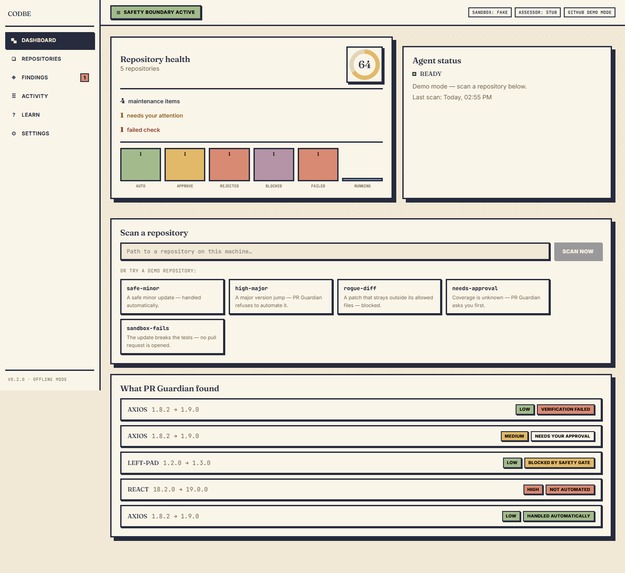The image size is (625, 573).
Task: Click the Learn question mark icon
Action: (x=14, y=115)
